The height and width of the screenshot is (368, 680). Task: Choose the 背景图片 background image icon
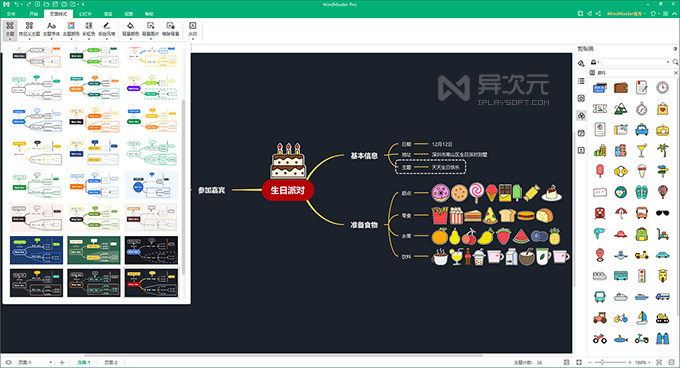coord(150,26)
